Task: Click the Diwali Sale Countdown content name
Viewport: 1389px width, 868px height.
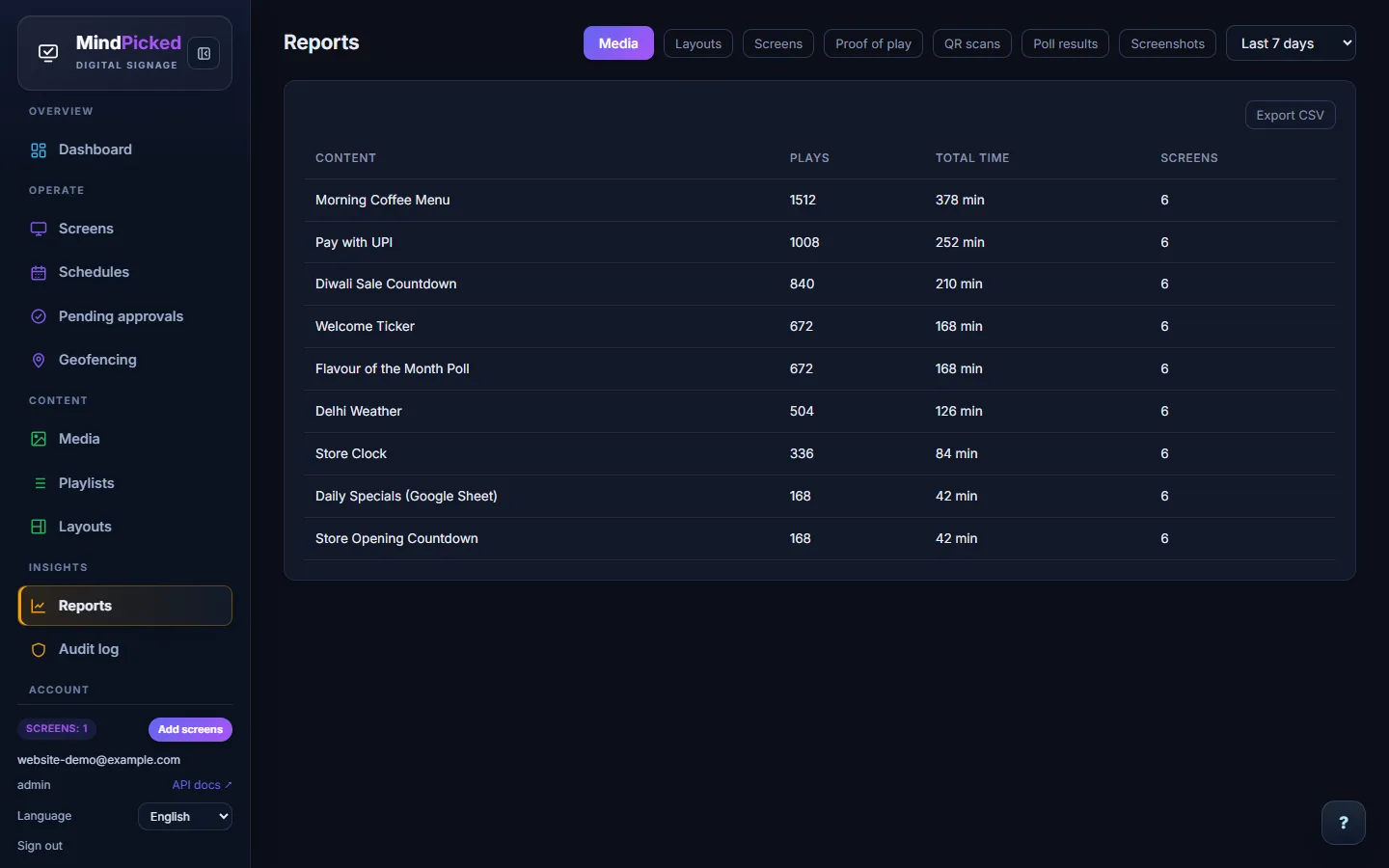Action: [x=386, y=284]
